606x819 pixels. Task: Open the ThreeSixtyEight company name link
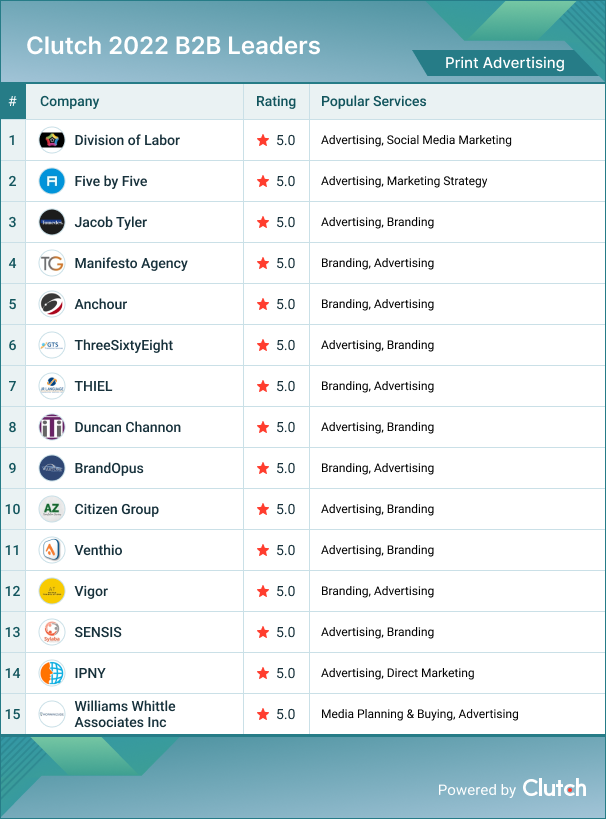pos(124,345)
